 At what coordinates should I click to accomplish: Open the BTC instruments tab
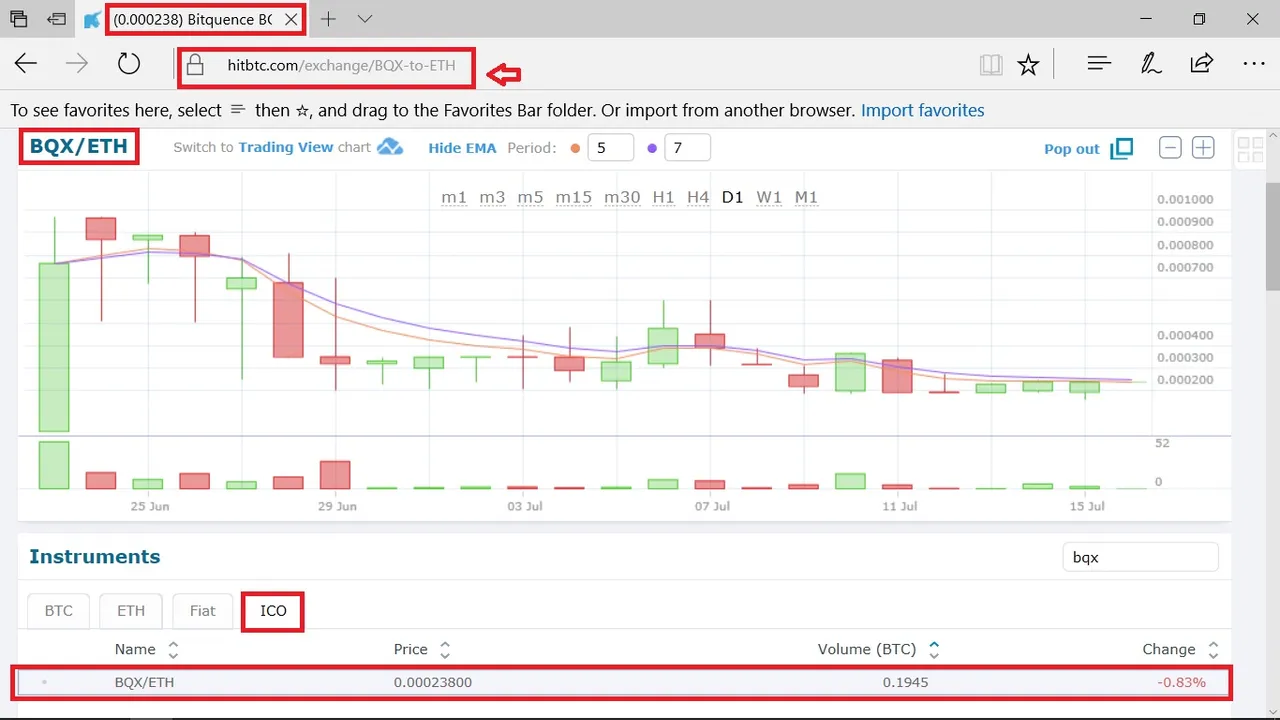pyautogui.click(x=59, y=611)
